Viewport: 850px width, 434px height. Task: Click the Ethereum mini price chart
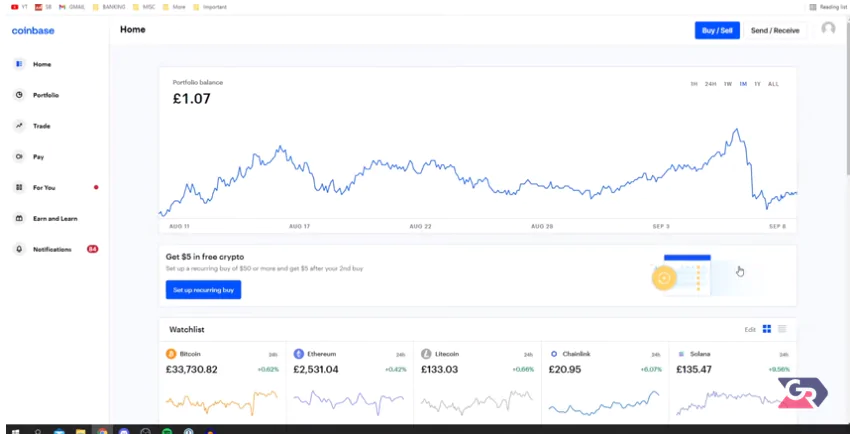pyautogui.click(x=349, y=403)
